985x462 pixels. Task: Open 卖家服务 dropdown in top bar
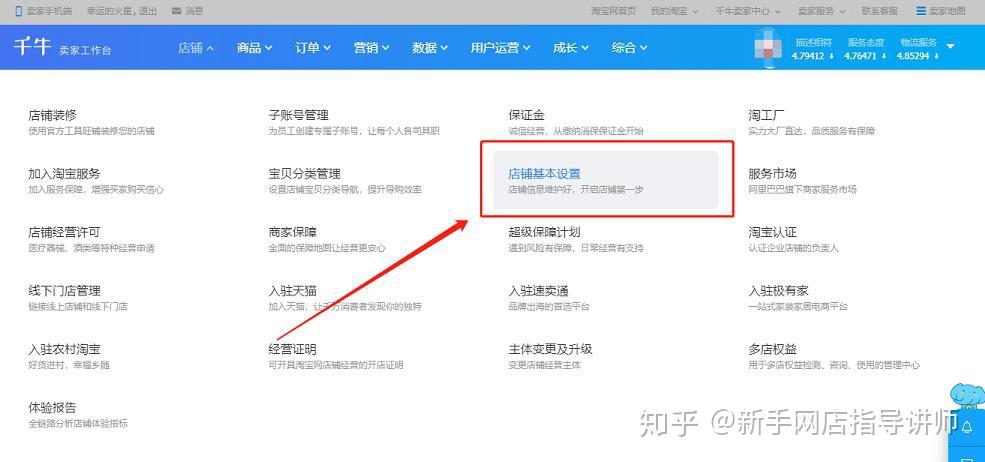820,11
